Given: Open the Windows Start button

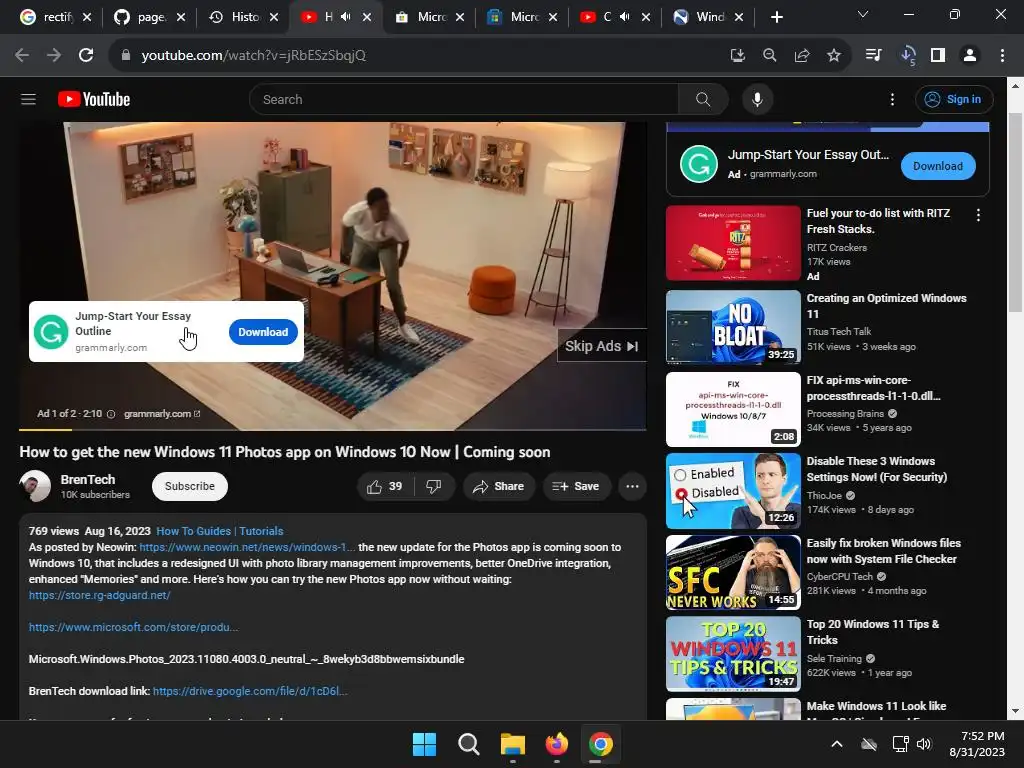Looking at the screenshot, I should tap(424, 744).
